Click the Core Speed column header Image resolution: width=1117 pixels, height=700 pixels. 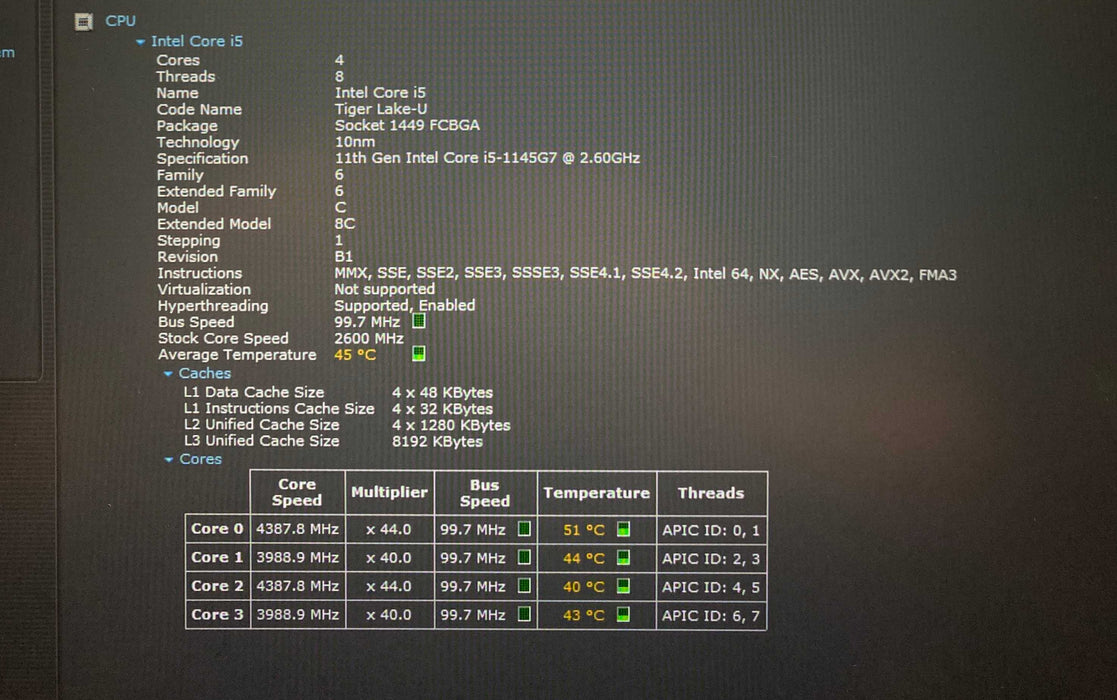(297, 492)
